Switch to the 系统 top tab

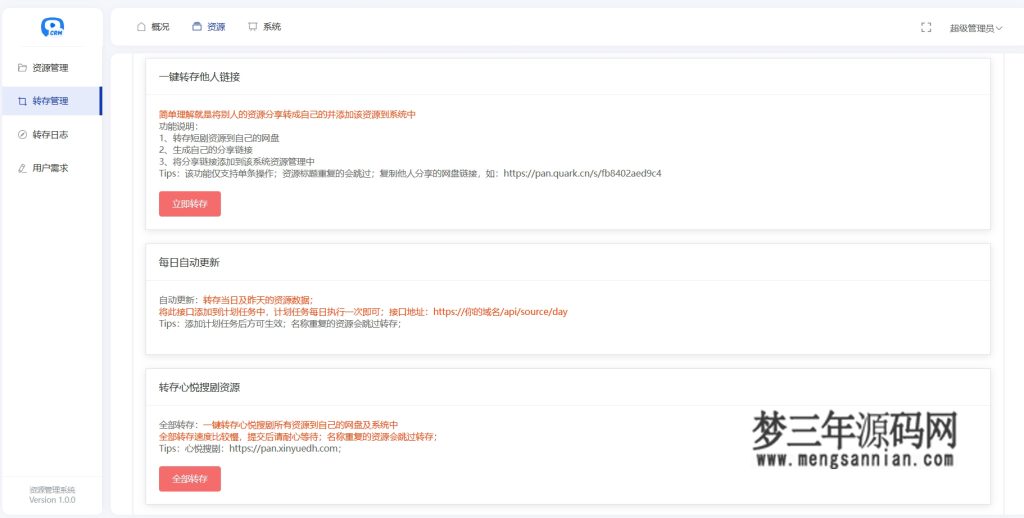pos(264,27)
